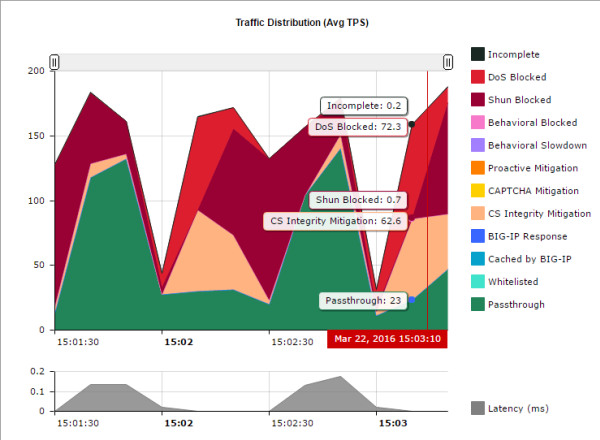The image size is (600, 440).
Task: Hide the Shun Blocked series via its swatch
Action: (x=478, y=100)
